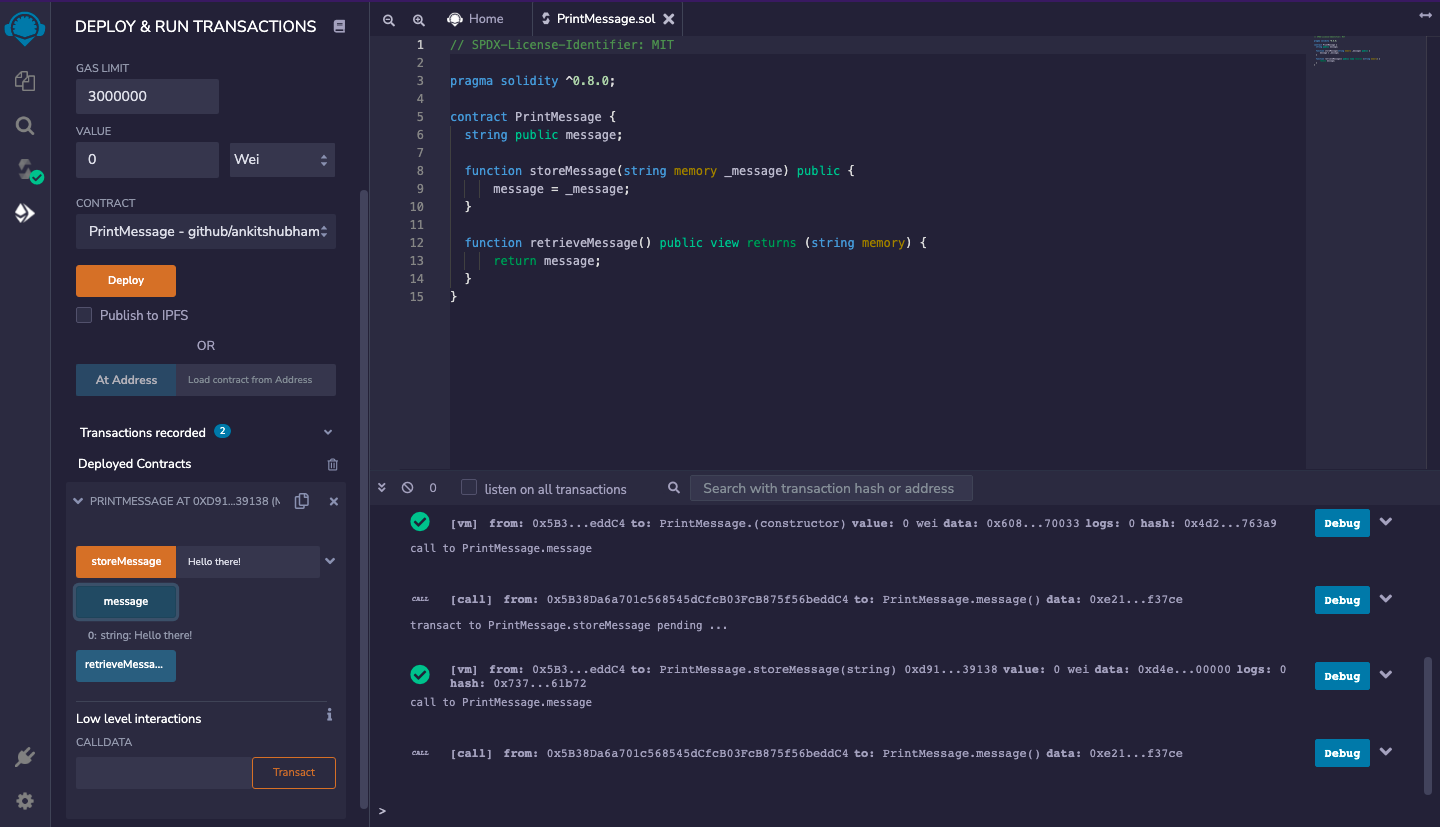Show the low level interactions info icon
This screenshot has width=1440, height=827.
tap(329, 715)
